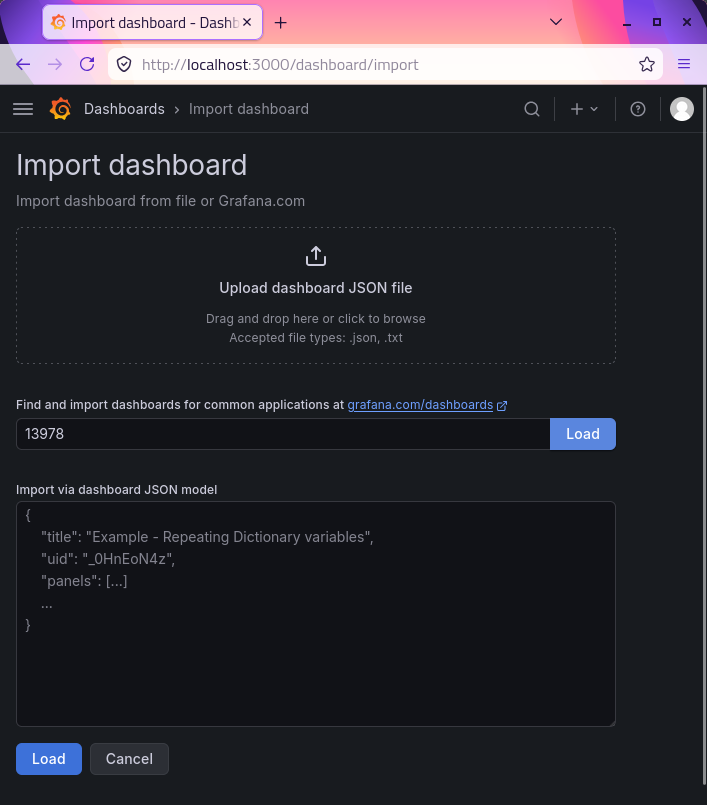This screenshot has width=707, height=805.
Task: Click the upload arrow icon
Action: click(x=316, y=256)
